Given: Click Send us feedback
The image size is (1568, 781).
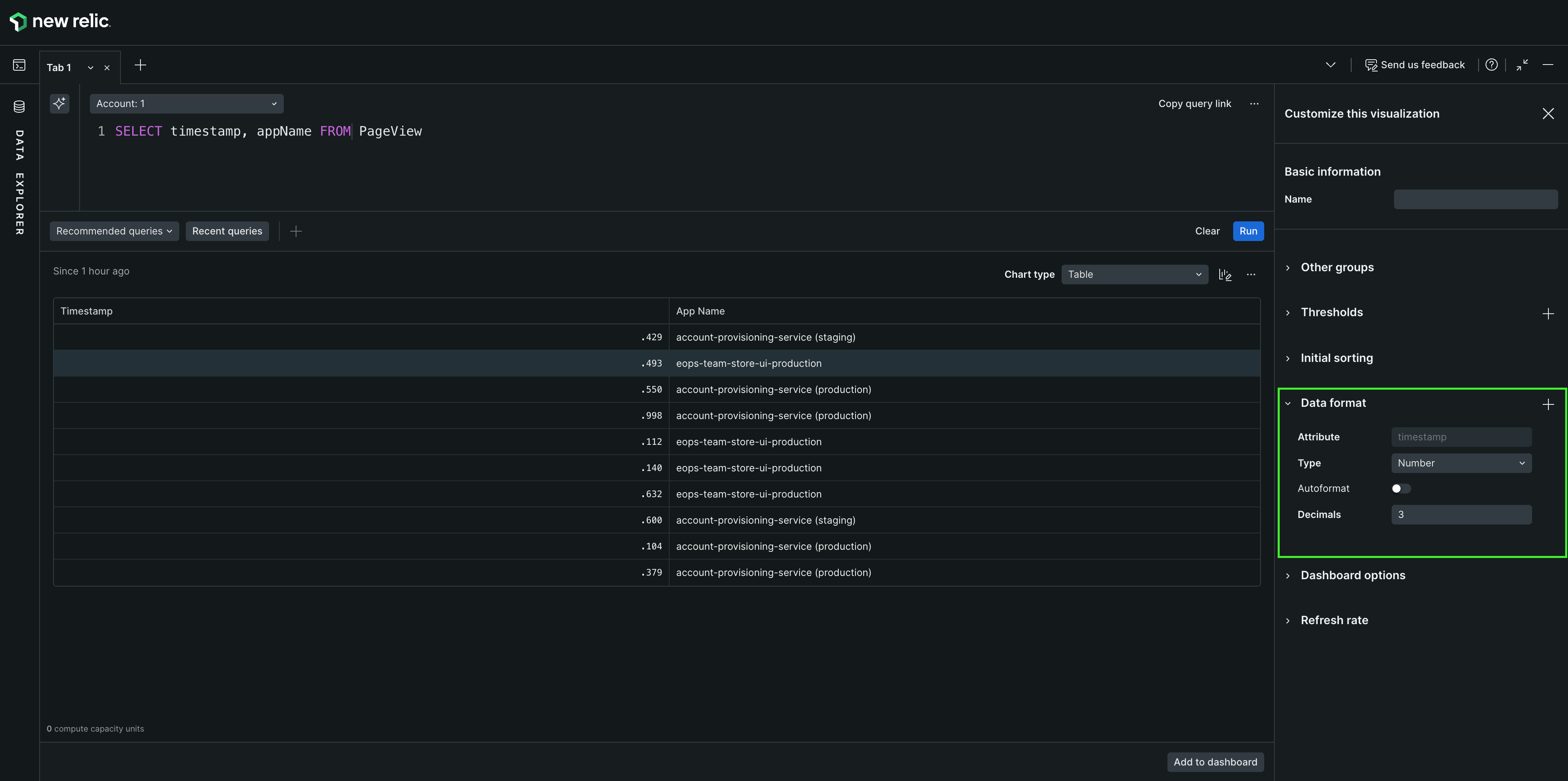Looking at the screenshot, I should click(1414, 65).
